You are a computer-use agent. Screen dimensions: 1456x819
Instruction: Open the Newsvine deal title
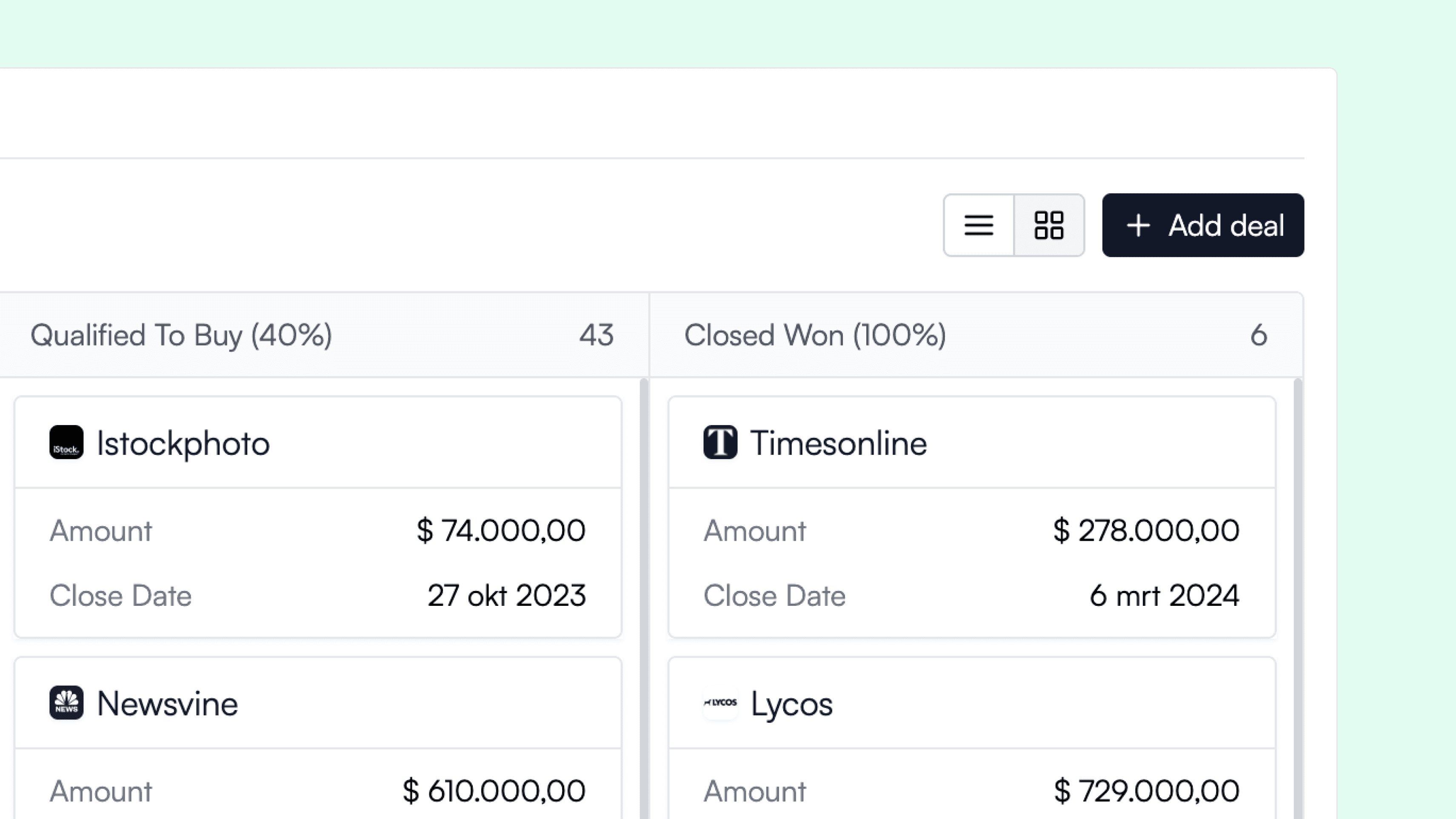[167, 704]
